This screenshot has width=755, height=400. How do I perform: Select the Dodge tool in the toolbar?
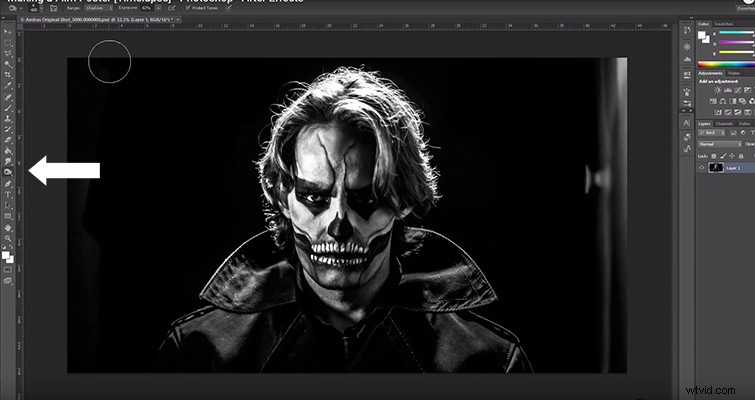click(x=8, y=172)
